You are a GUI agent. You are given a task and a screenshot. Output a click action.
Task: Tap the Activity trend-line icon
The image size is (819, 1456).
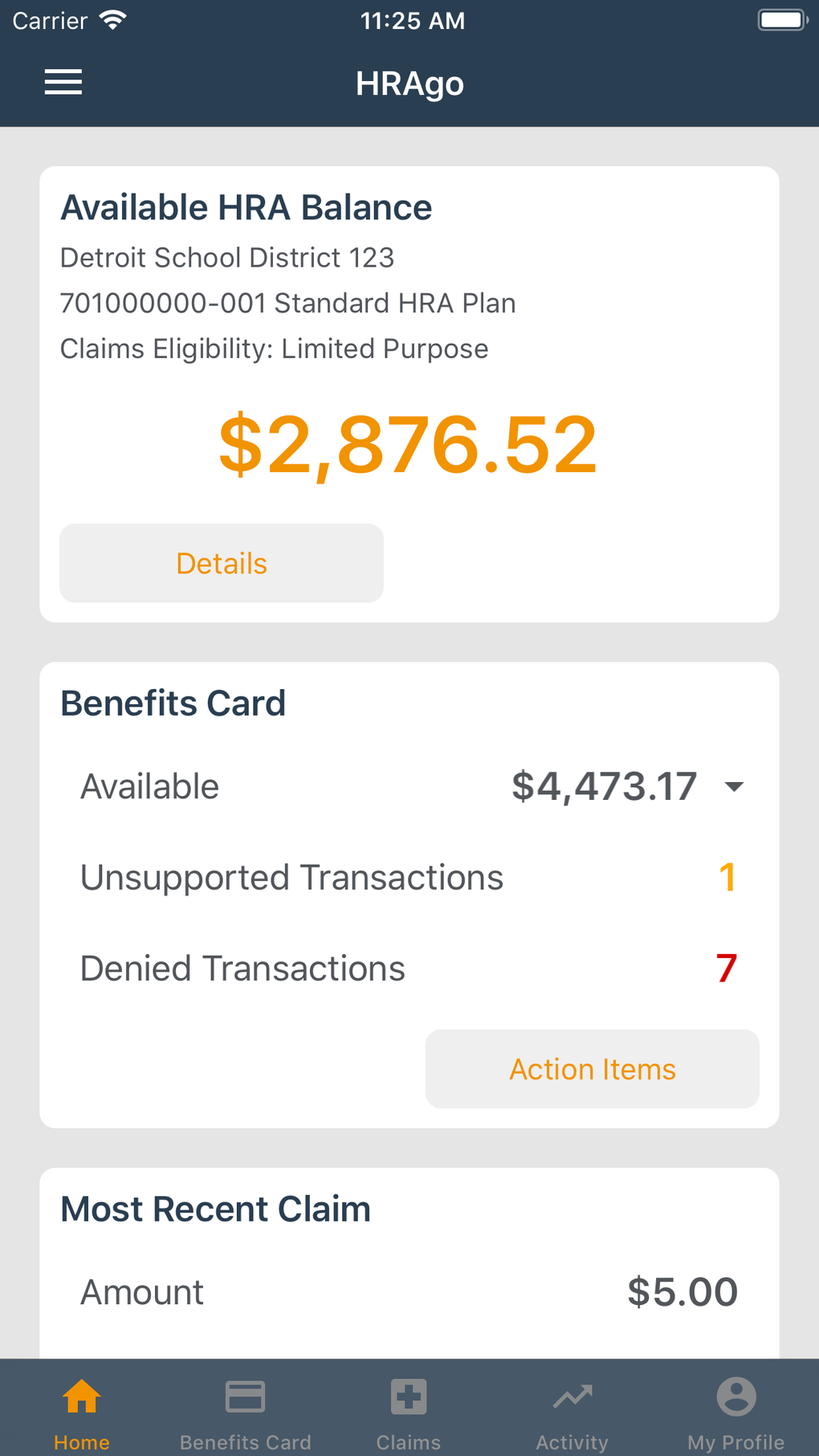click(x=572, y=1397)
